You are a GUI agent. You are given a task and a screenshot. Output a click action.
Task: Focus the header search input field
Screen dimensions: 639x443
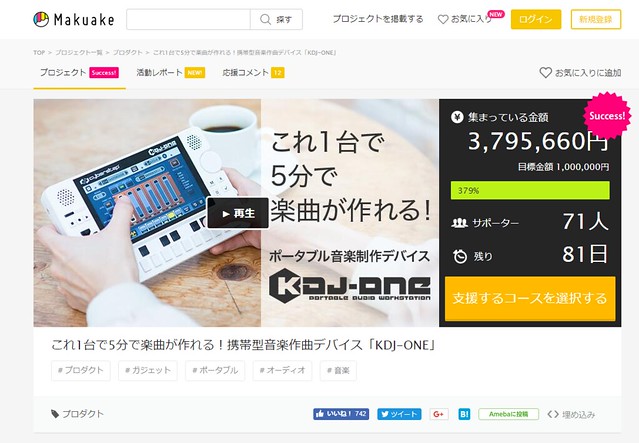point(188,20)
